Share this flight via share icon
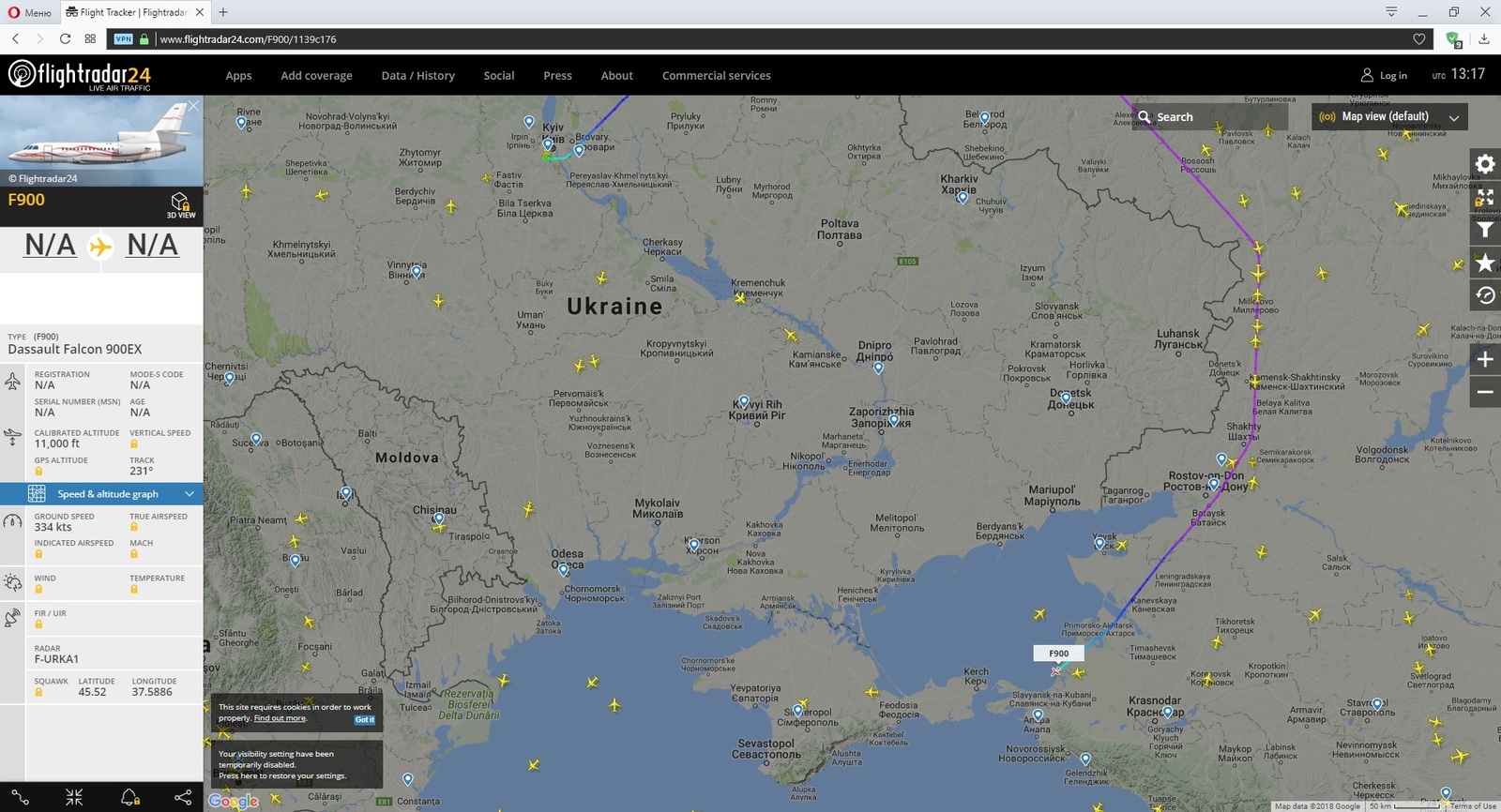This screenshot has width=1501, height=812. point(183,797)
